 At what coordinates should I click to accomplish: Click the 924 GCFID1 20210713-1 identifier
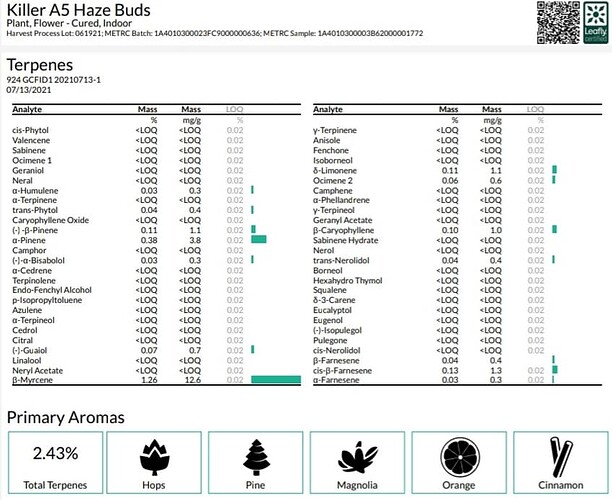(53, 80)
